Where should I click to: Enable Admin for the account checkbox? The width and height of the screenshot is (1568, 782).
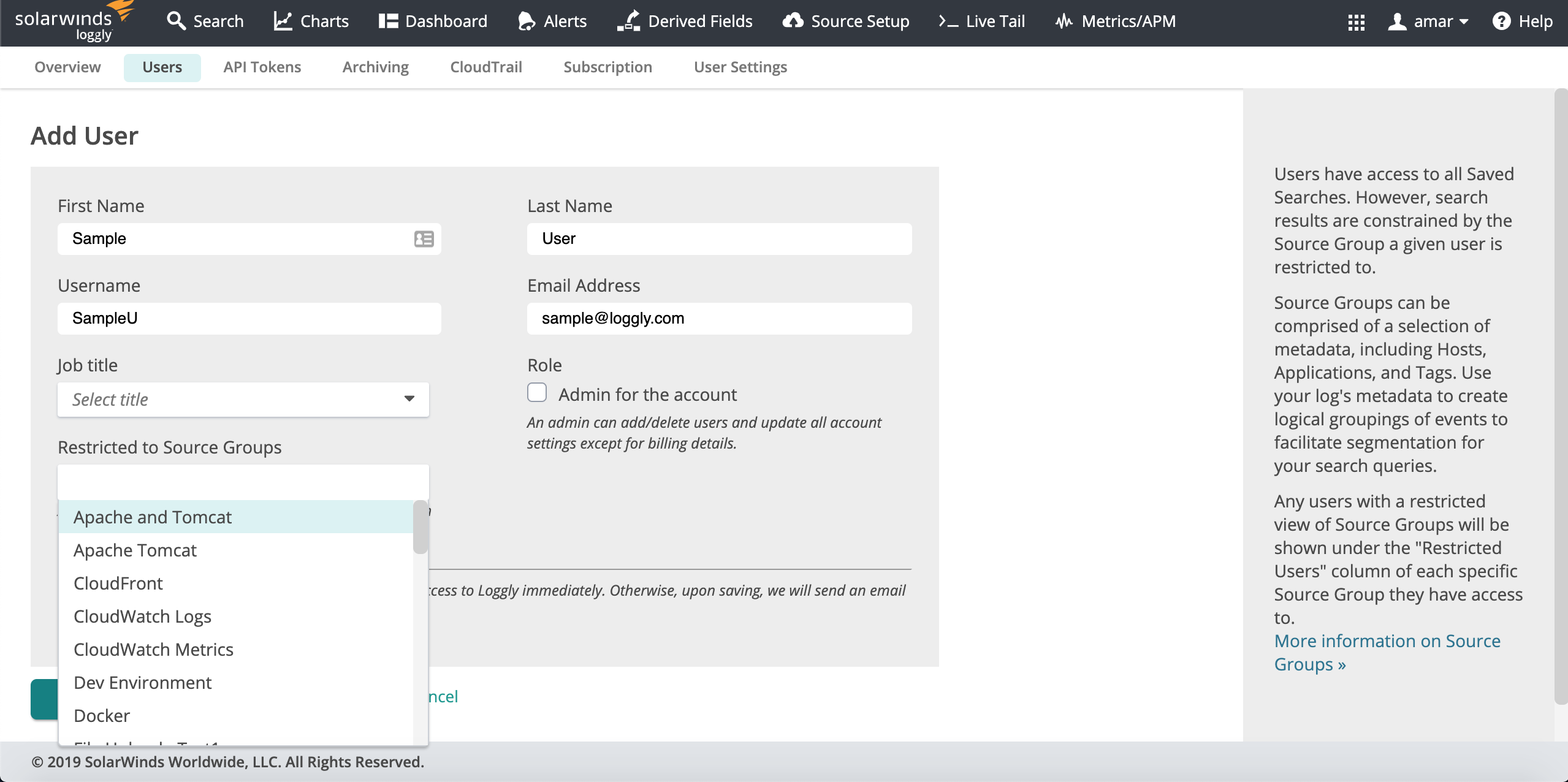pos(537,392)
